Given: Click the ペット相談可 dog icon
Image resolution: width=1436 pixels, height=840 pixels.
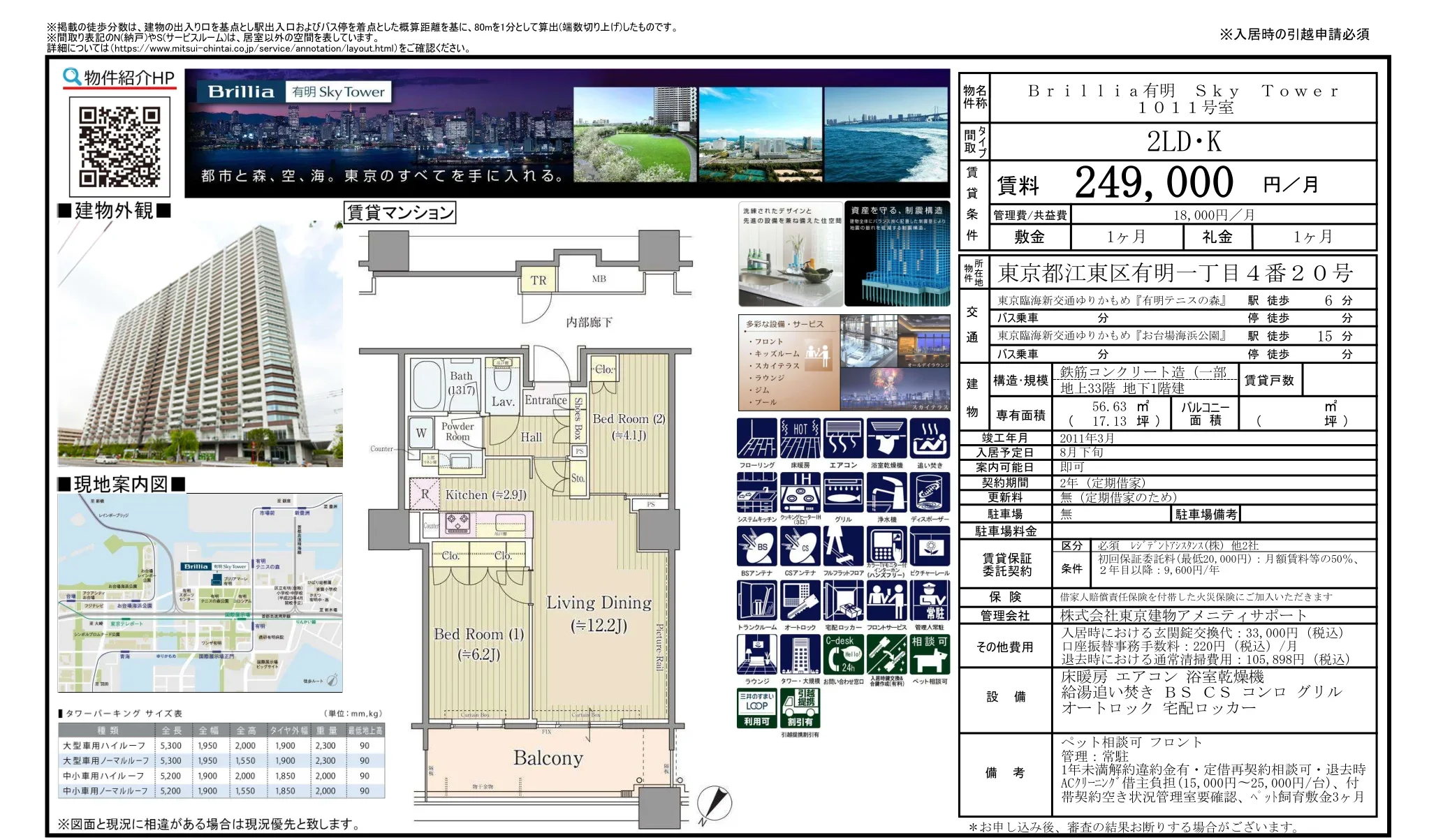Looking at the screenshot, I should tap(930, 655).
